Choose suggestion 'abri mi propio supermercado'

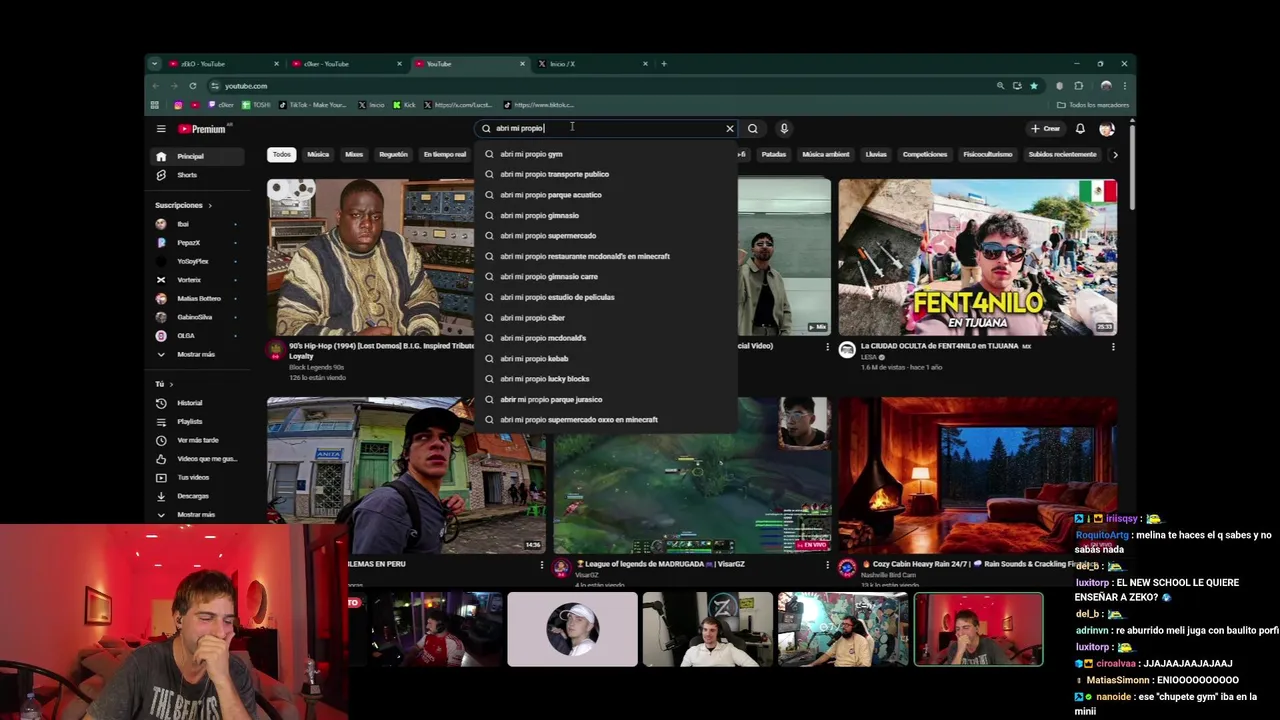point(606,236)
